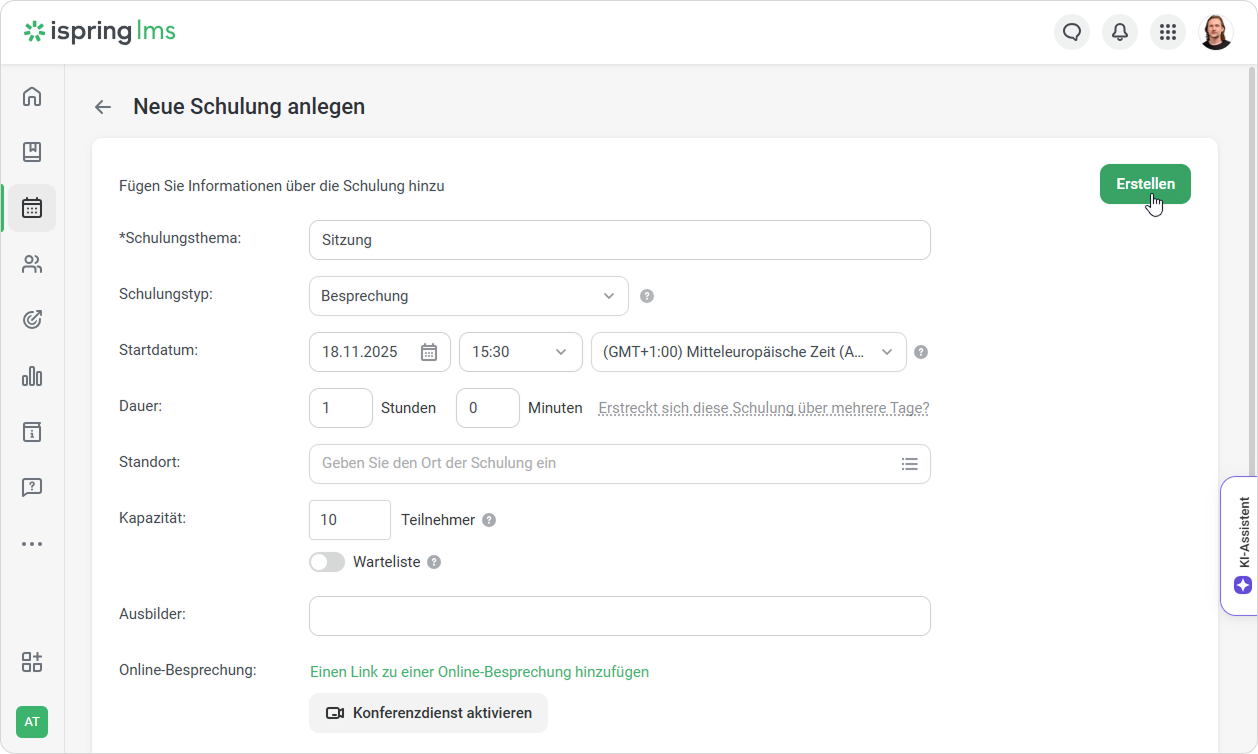Open the bar chart reports icon
Screen dimensions: 1258x754
(x=32, y=376)
